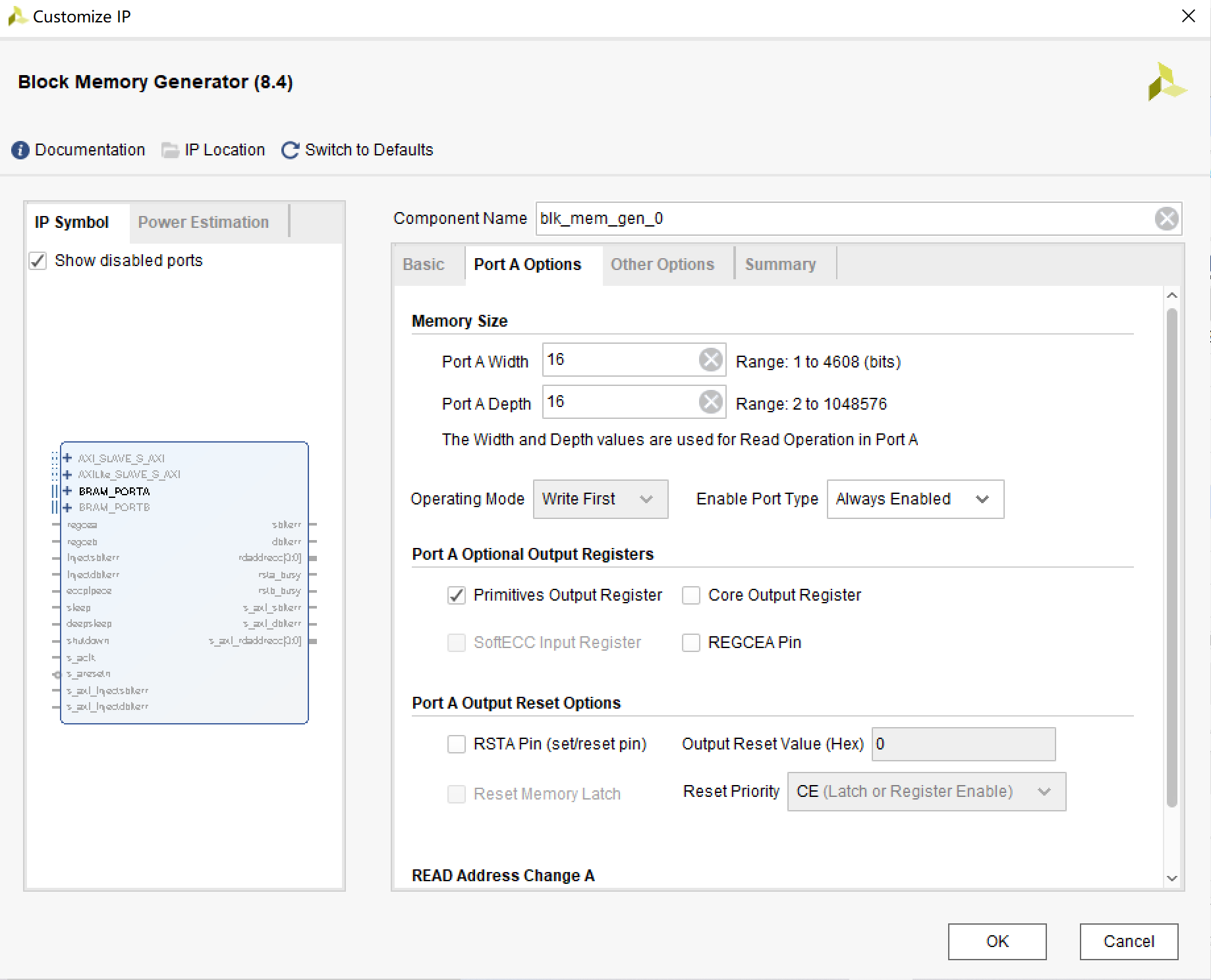Click the s_aclk port label
The image size is (1211, 980).
click(x=81, y=658)
